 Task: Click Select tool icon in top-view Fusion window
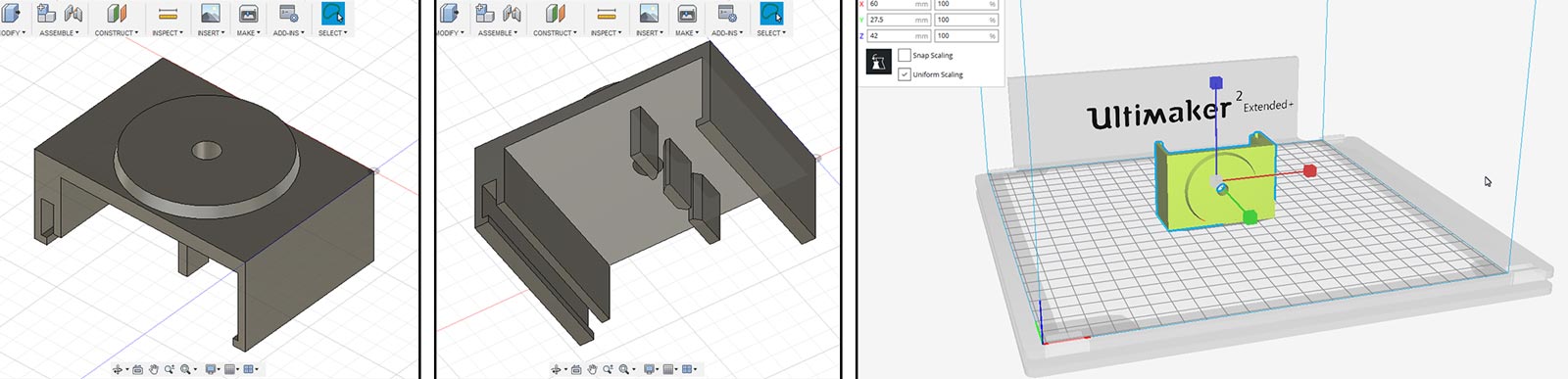(332, 13)
